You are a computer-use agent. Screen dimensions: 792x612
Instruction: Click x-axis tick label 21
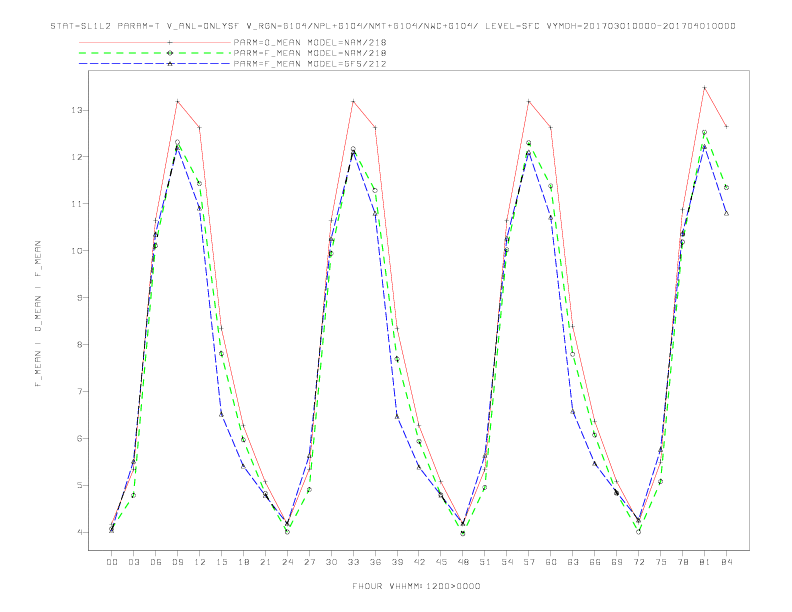click(265, 562)
